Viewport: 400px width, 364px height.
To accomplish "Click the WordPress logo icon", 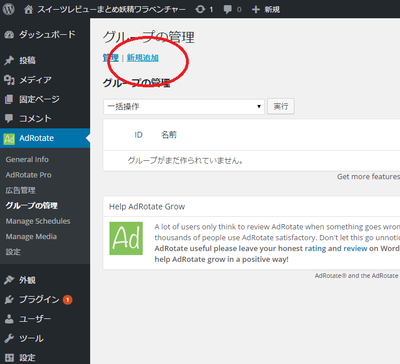I will [x=8, y=9].
